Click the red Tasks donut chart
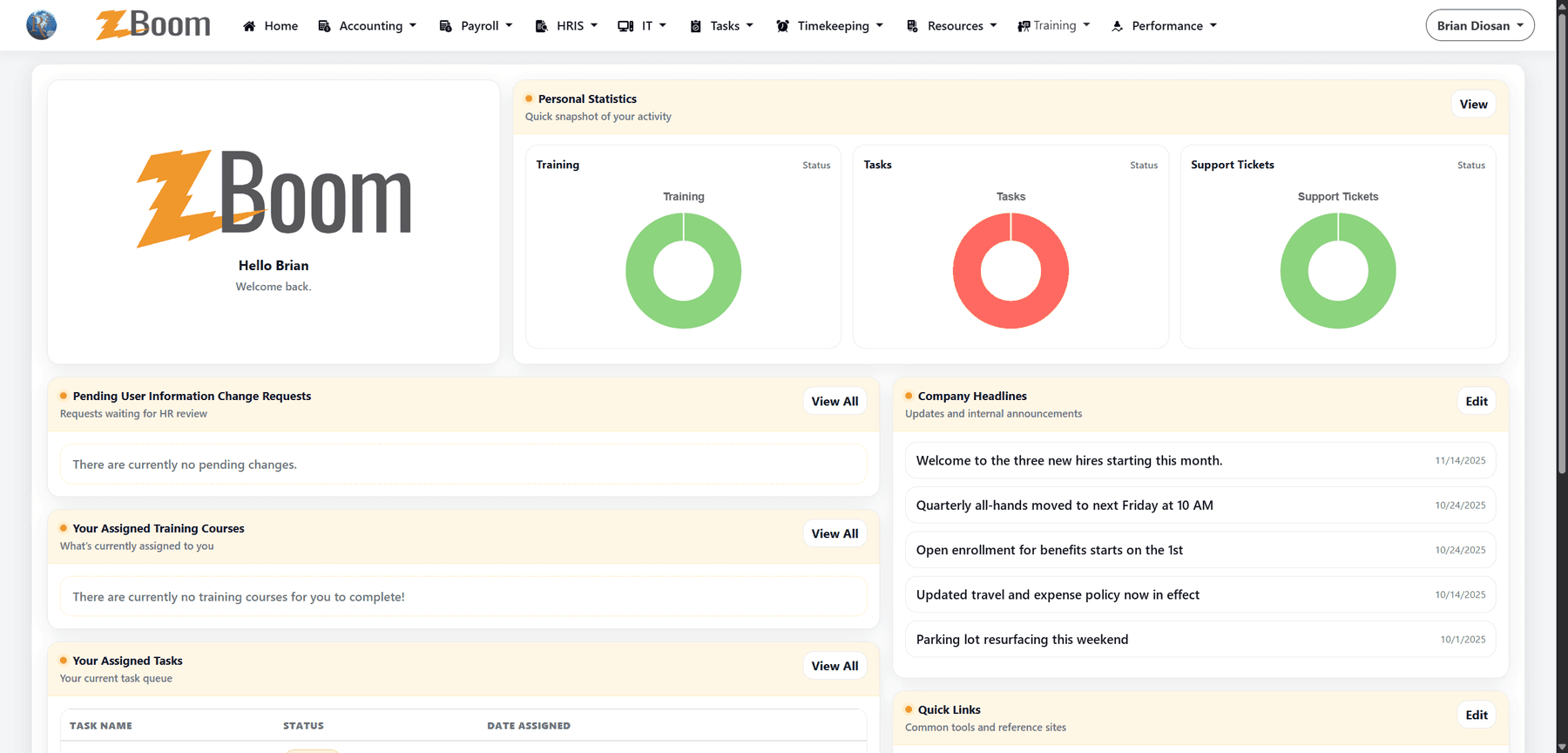 1010,271
